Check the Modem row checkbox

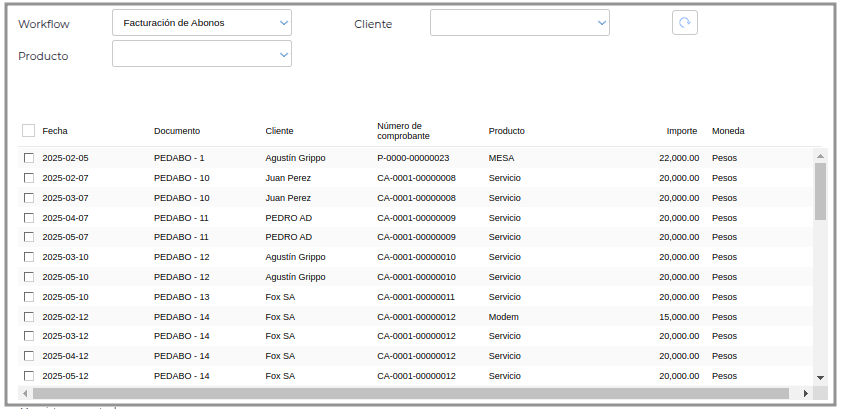(x=29, y=317)
